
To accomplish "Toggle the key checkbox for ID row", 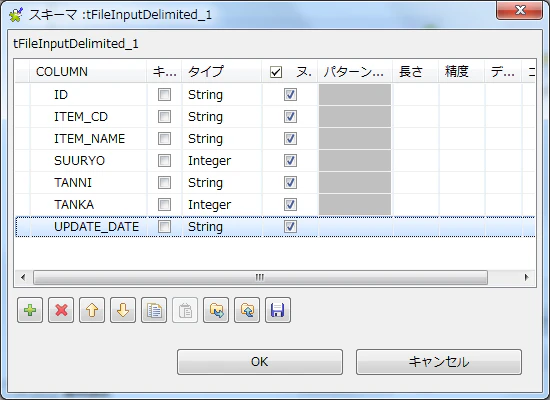I will click(164, 94).
